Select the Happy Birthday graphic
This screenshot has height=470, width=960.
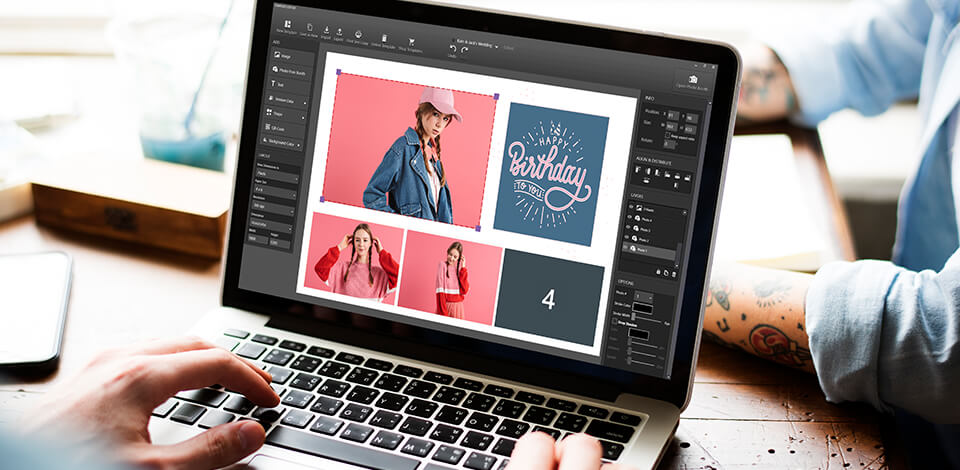point(550,174)
